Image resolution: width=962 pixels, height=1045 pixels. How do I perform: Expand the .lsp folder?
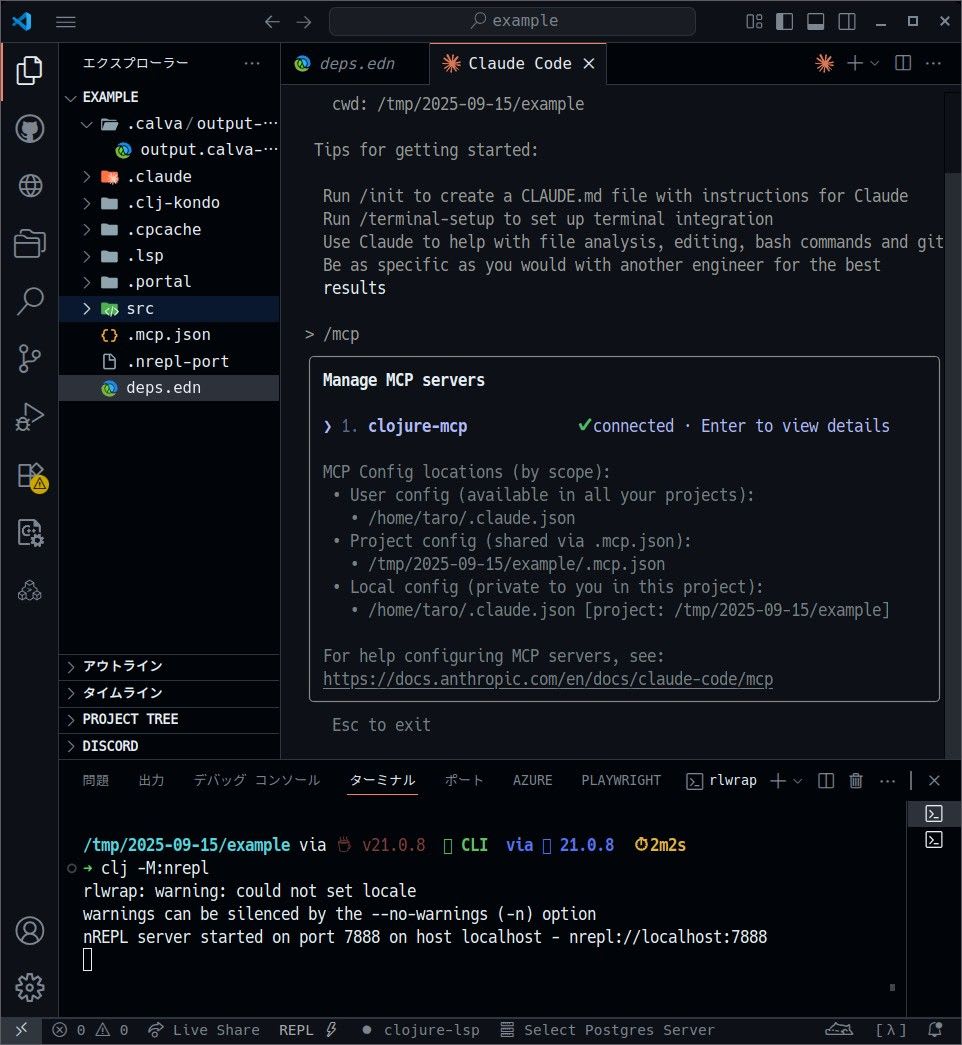point(87,256)
